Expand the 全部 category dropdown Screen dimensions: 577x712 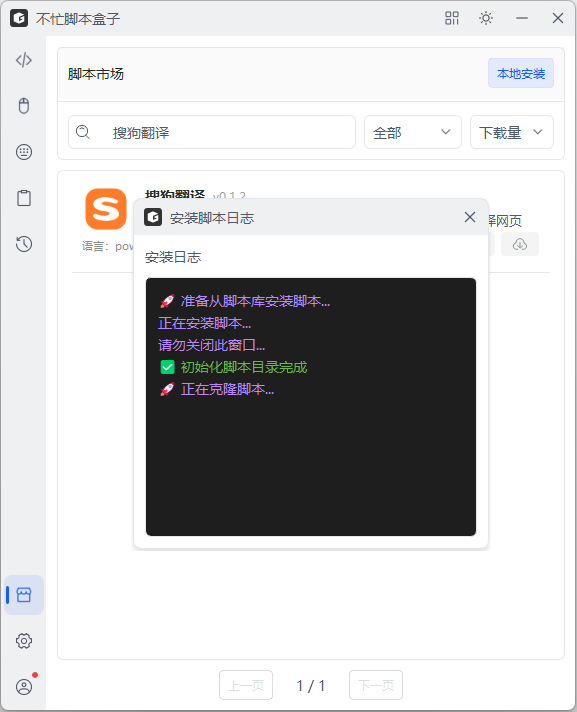(413, 132)
